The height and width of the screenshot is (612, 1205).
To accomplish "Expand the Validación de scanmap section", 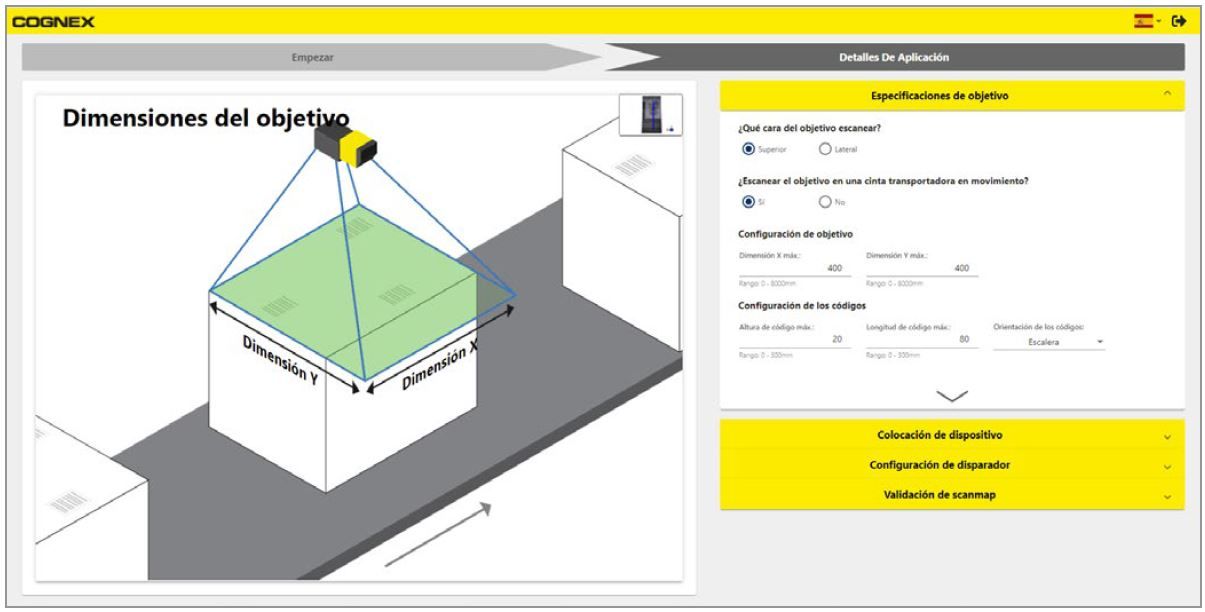I will click(951, 495).
